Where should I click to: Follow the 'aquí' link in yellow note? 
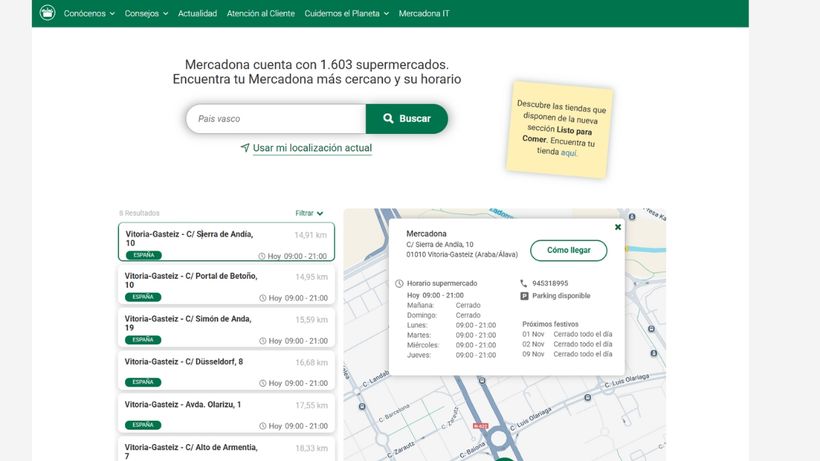point(569,153)
